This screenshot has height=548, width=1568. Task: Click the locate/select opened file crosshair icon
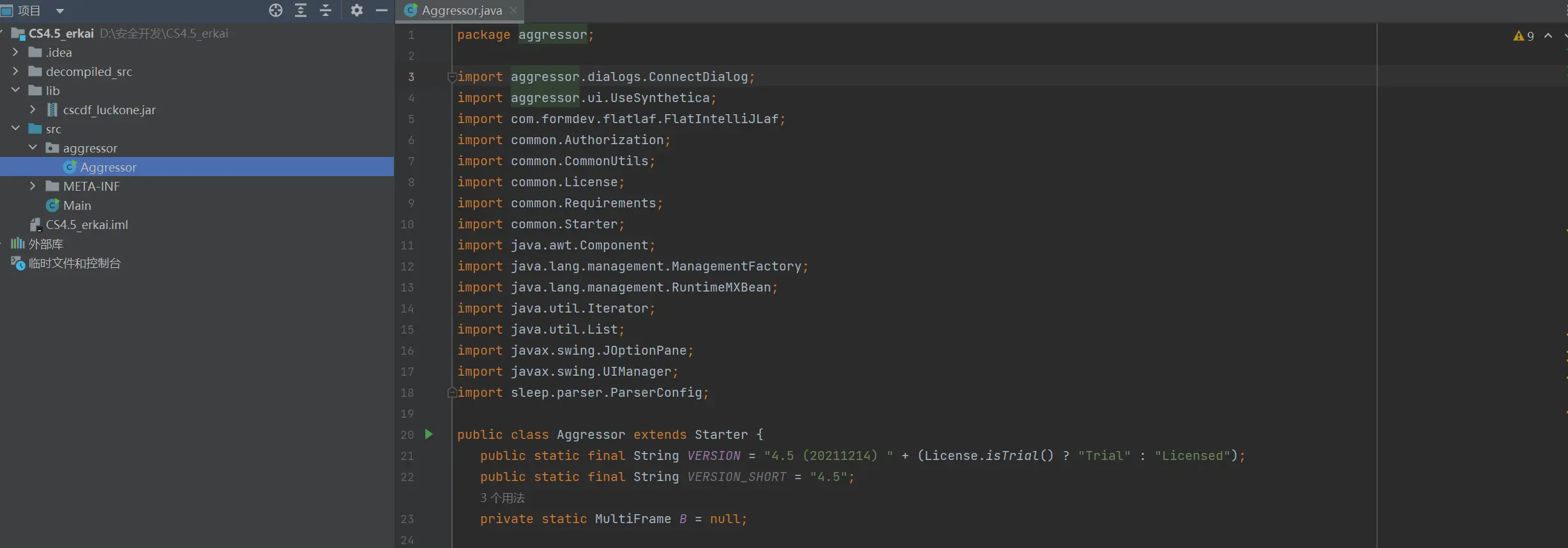point(275,10)
